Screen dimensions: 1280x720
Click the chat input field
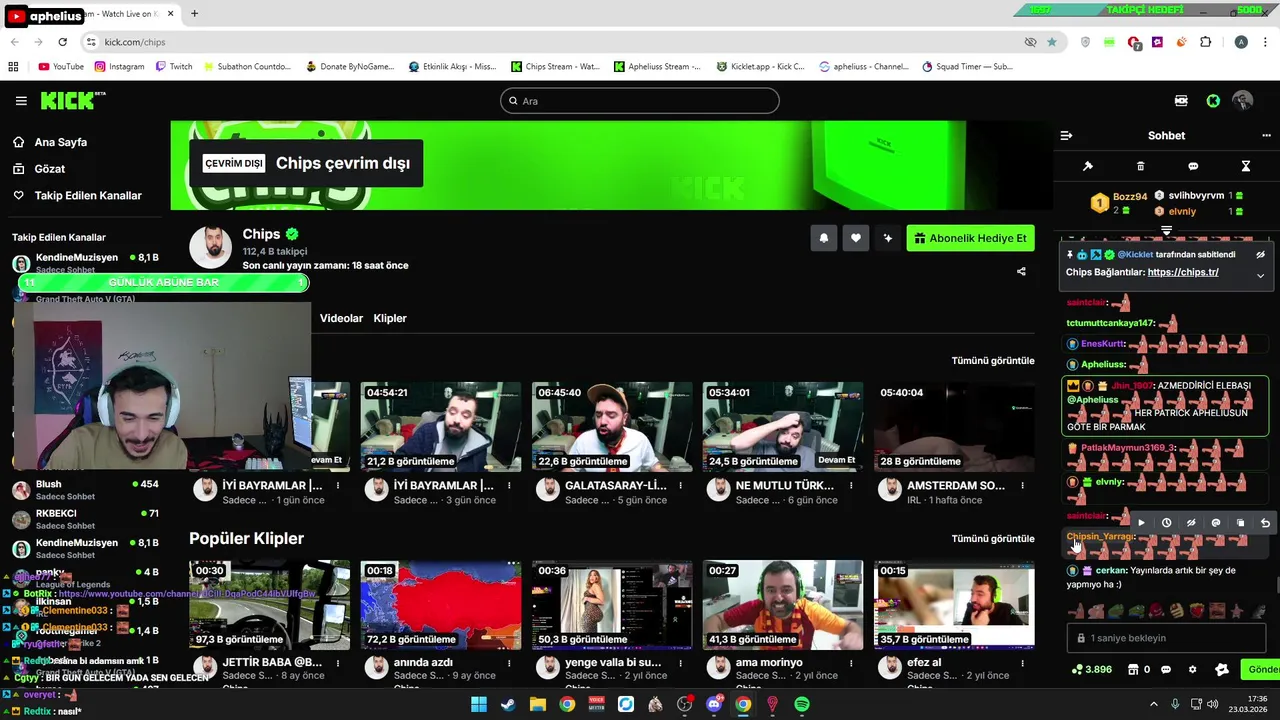[1166, 638]
